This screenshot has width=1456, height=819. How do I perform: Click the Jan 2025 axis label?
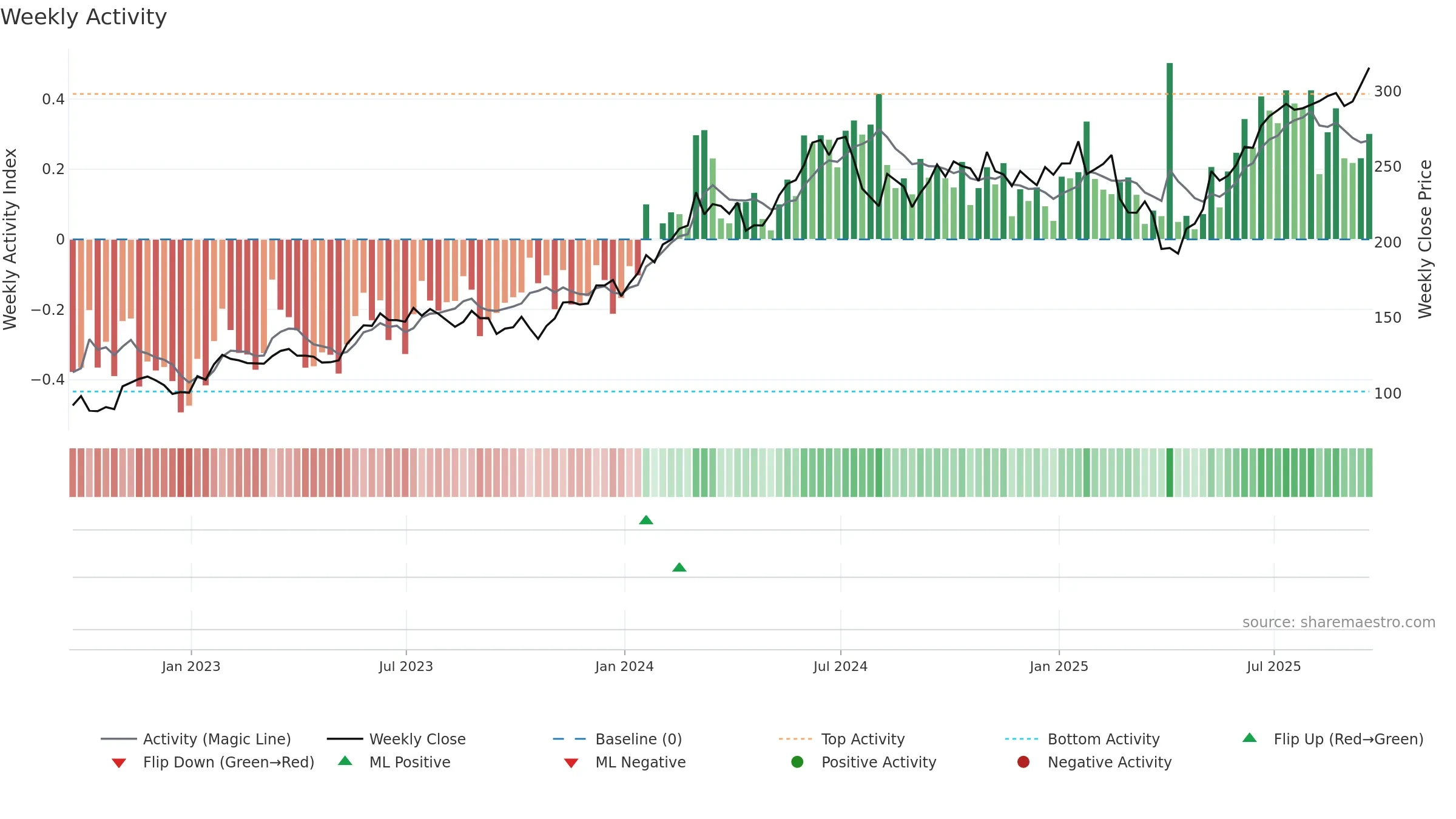[x=1059, y=666]
